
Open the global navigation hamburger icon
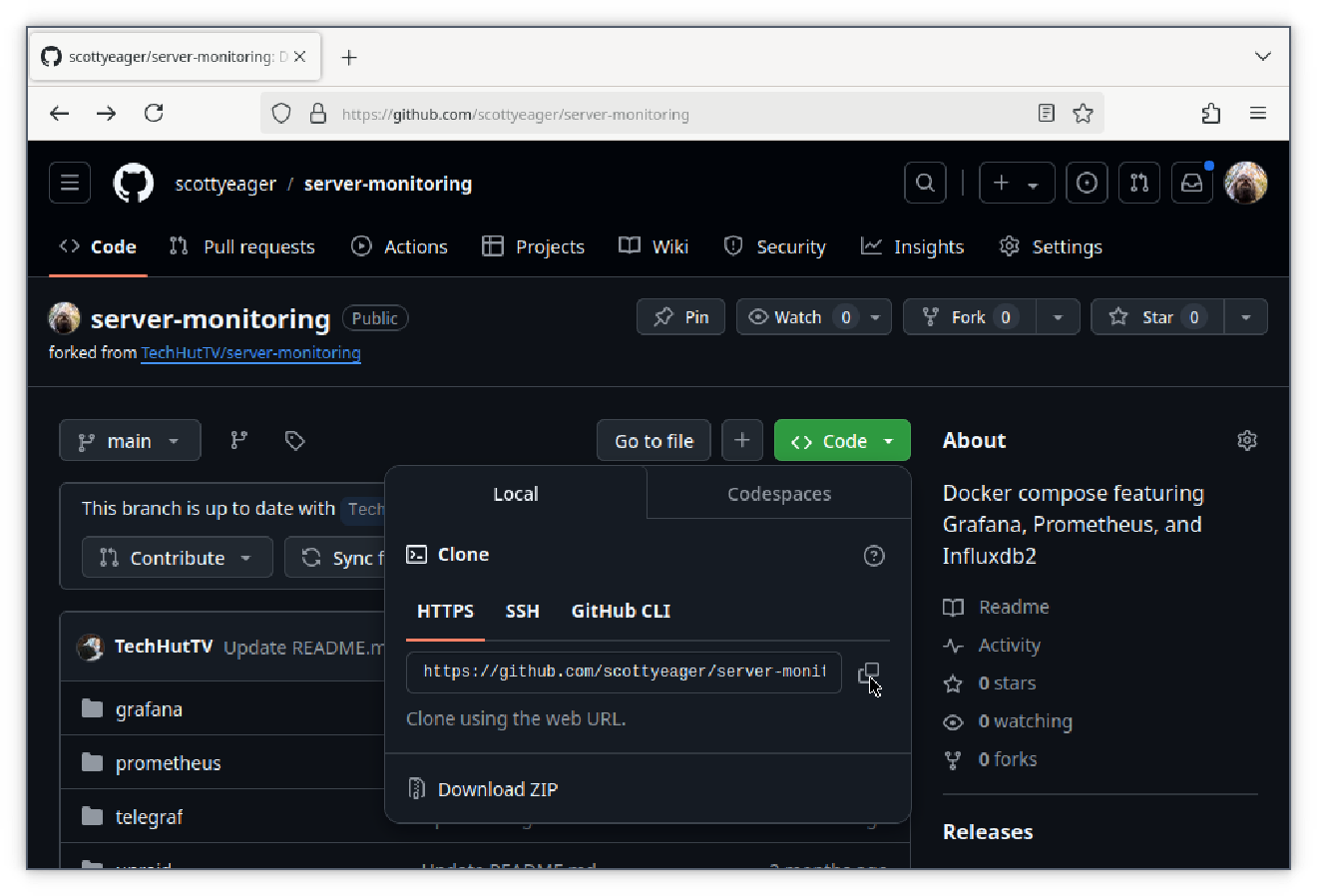(x=68, y=182)
